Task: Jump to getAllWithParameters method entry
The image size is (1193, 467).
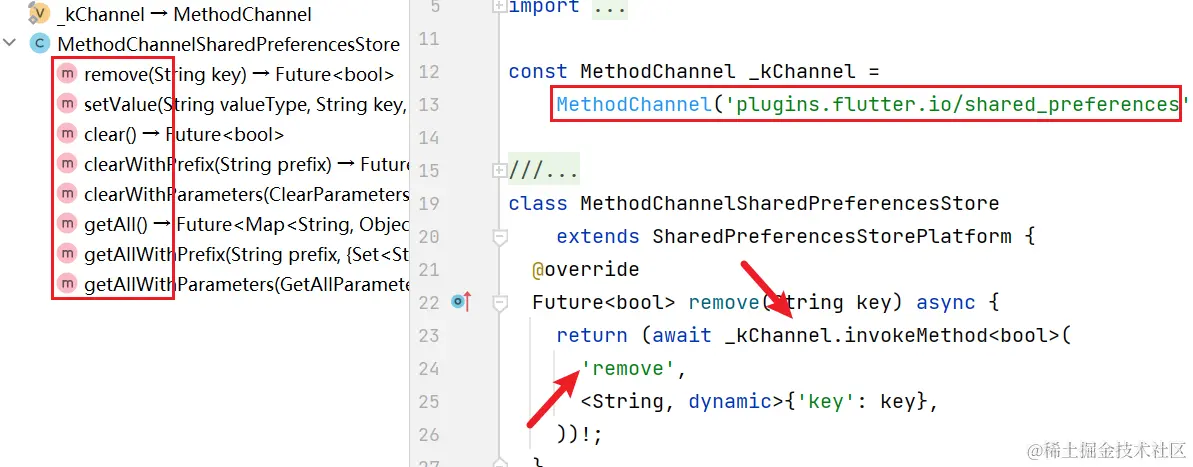Action: (247, 284)
